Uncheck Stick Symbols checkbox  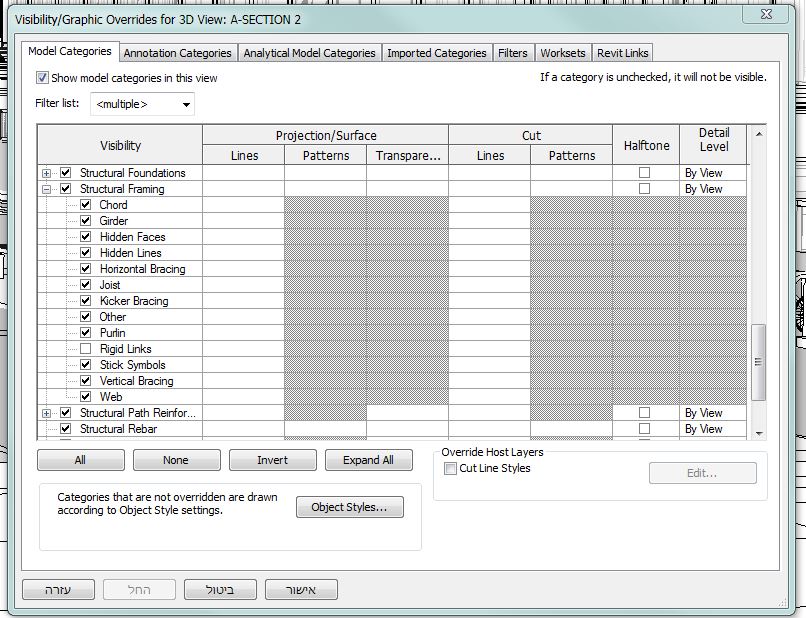click(86, 365)
